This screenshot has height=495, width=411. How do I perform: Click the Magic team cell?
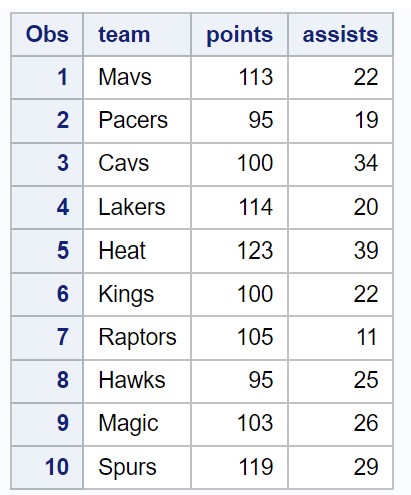click(x=137, y=424)
